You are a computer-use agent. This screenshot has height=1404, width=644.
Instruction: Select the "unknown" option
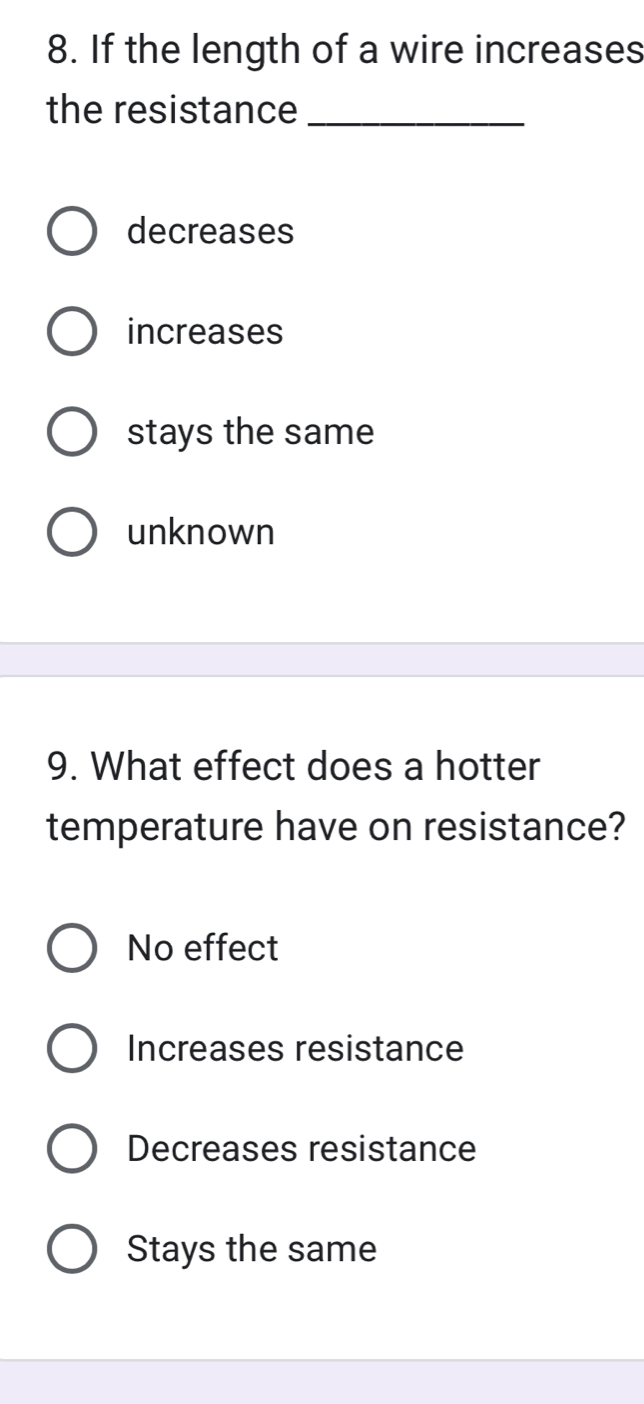point(73,532)
